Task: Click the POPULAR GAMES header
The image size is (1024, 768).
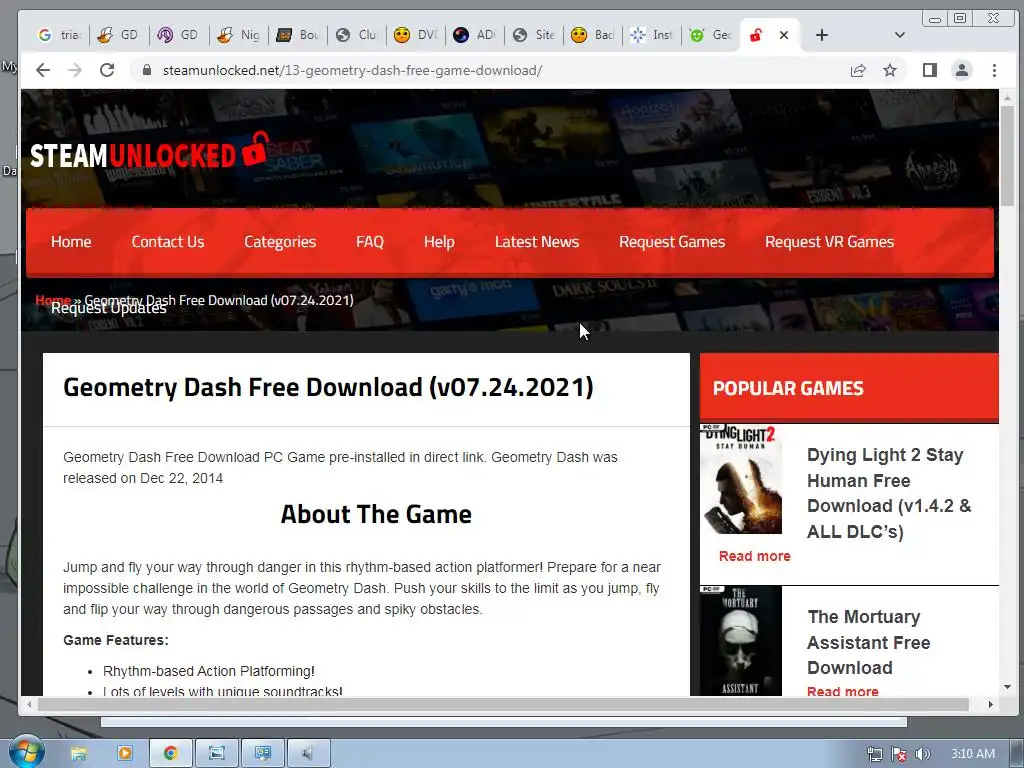Action: click(788, 389)
